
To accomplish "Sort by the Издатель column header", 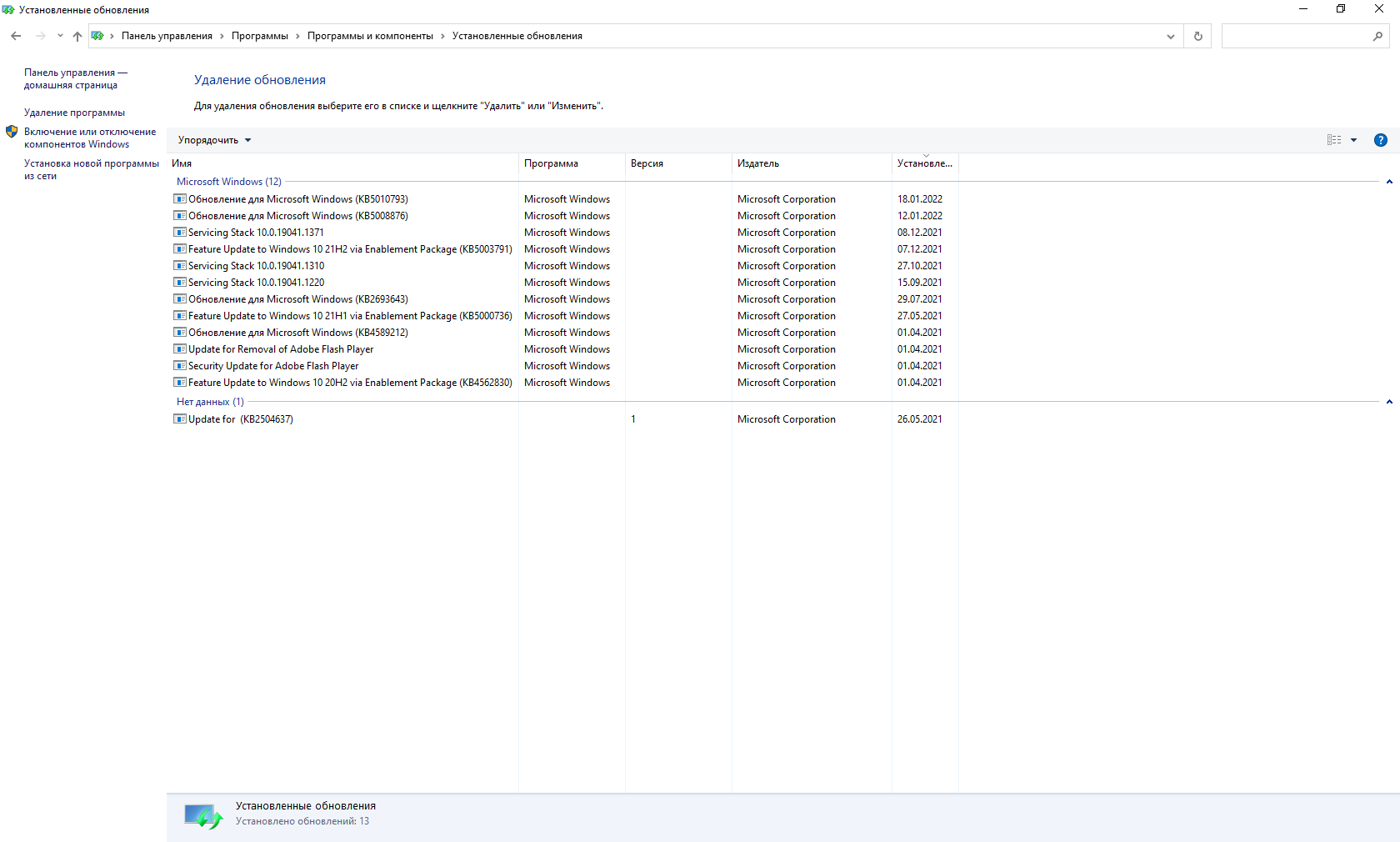I will pos(757,163).
